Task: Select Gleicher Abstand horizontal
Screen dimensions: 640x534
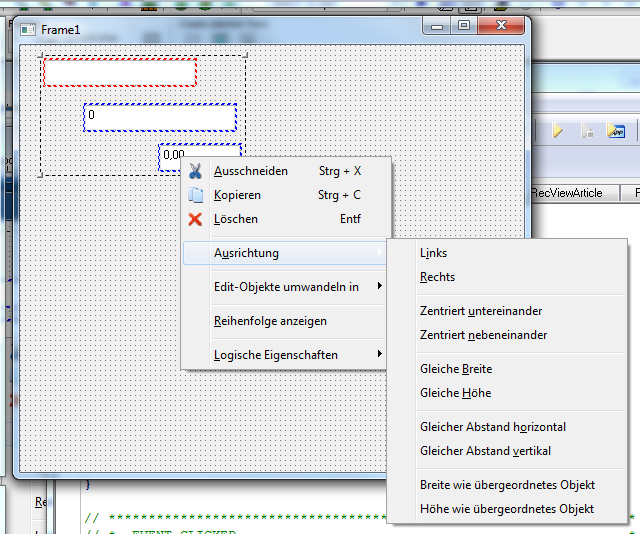Action: tap(493, 427)
